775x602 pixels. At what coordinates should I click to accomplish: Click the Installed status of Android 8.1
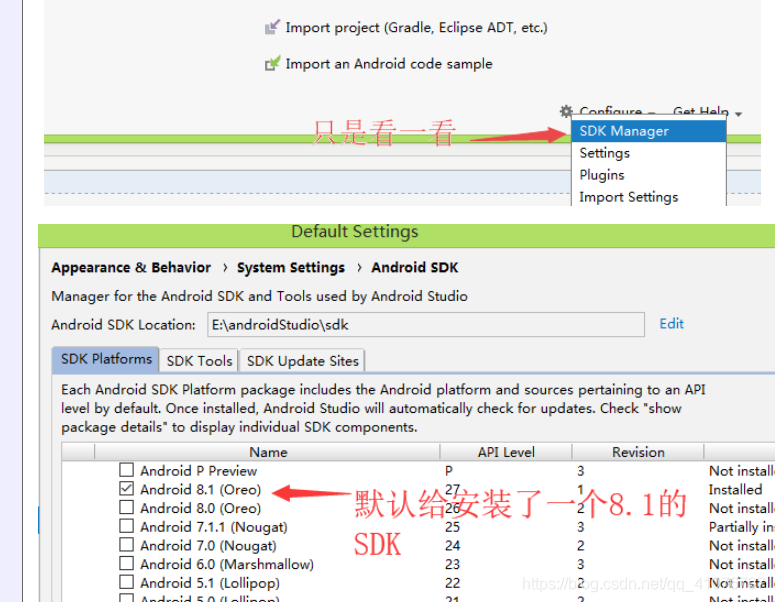pos(735,489)
